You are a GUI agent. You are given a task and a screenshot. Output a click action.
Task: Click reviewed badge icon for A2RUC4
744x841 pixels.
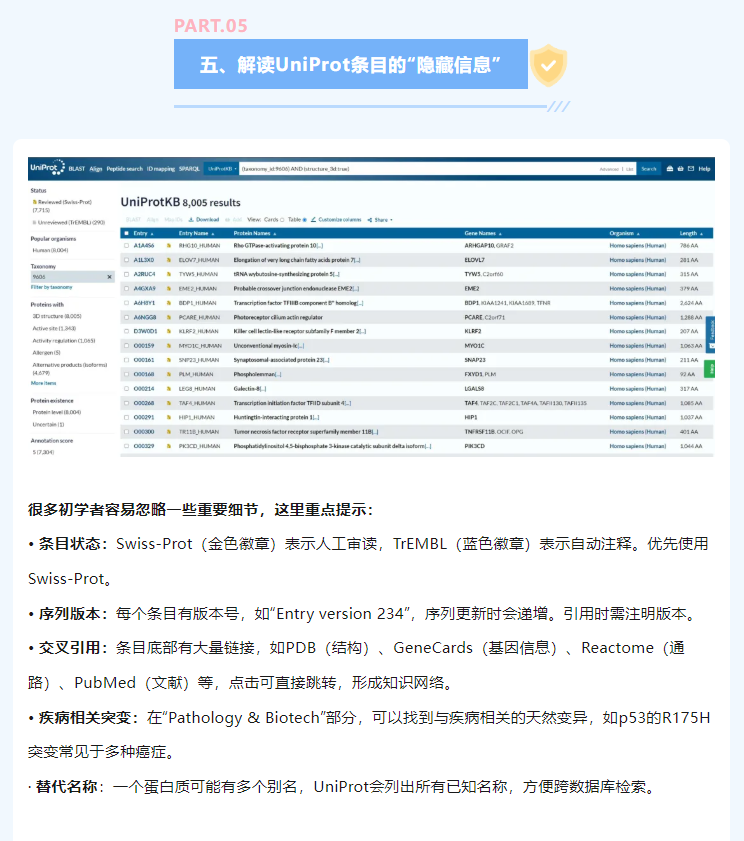168,274
